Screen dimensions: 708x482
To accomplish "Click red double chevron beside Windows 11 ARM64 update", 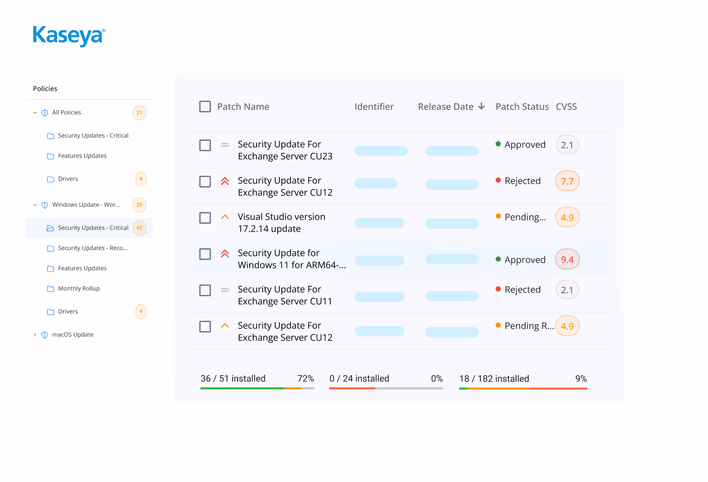I will pyautogui.click(x=225, y=253).
